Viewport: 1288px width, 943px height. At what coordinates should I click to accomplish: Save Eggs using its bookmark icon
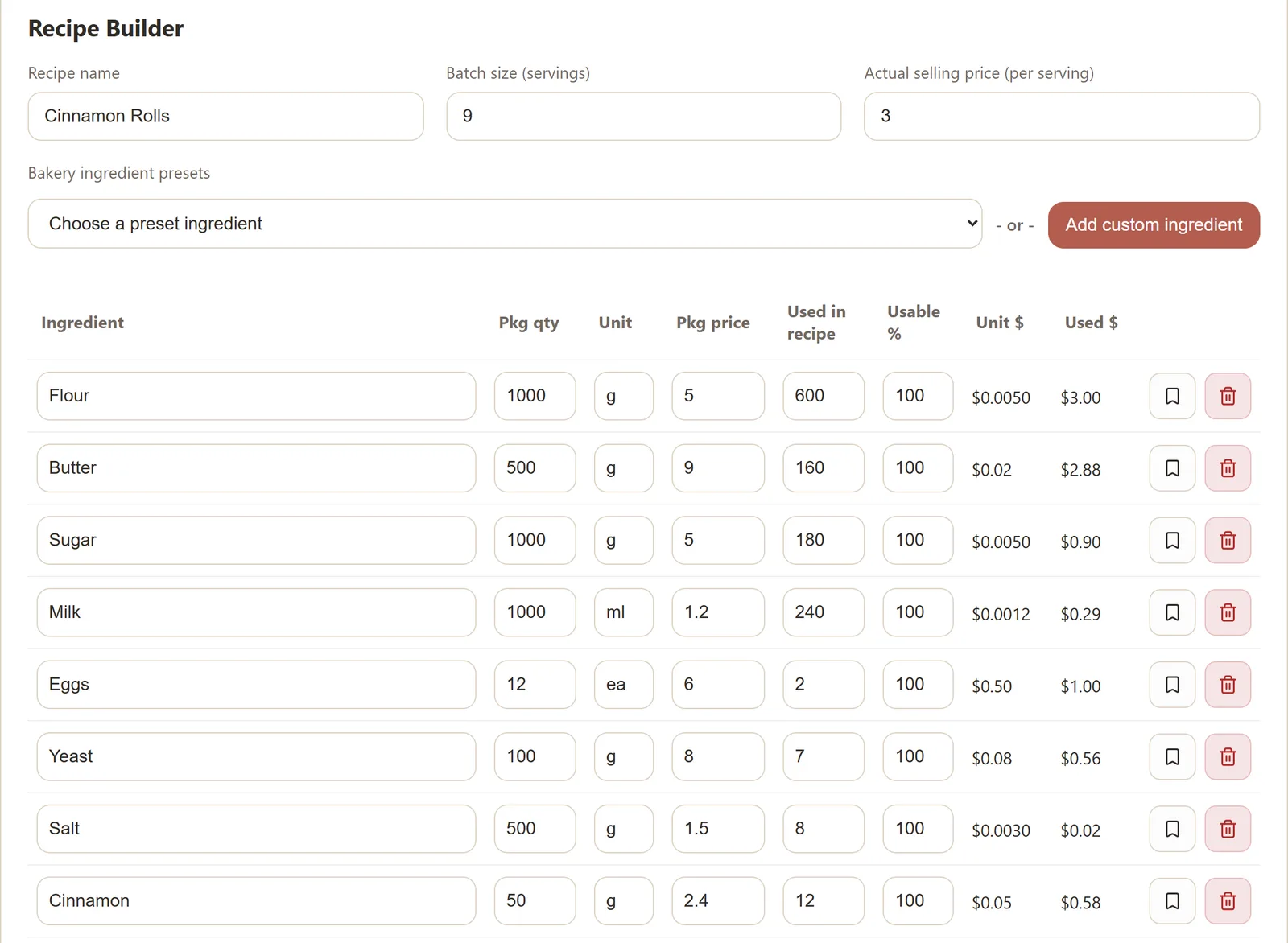point(1172,685)
